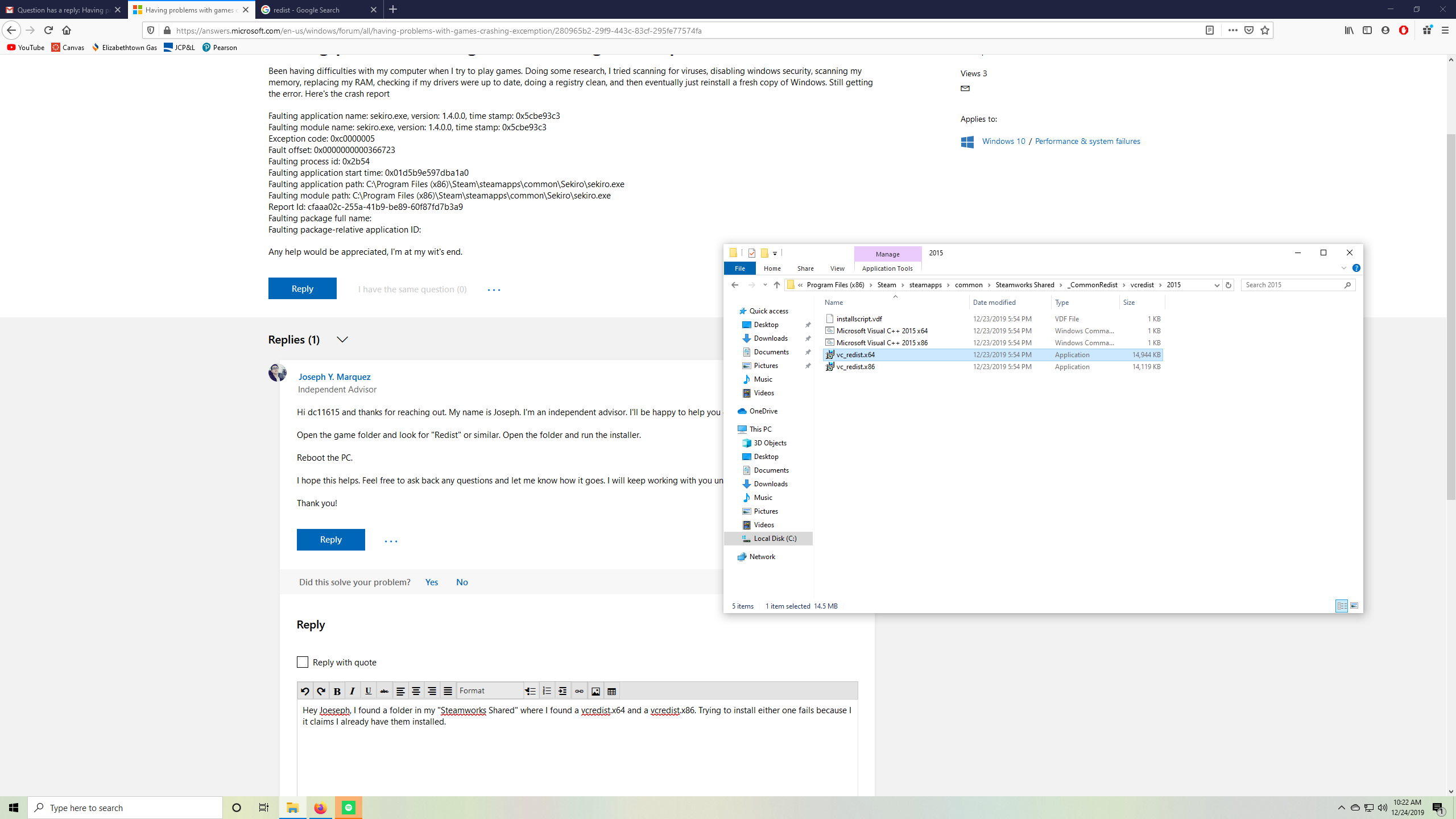The width and height of the screenshot is (1456, 819).
Task: Open the redist Google Search browser tab
Action: tap(311, 10)
